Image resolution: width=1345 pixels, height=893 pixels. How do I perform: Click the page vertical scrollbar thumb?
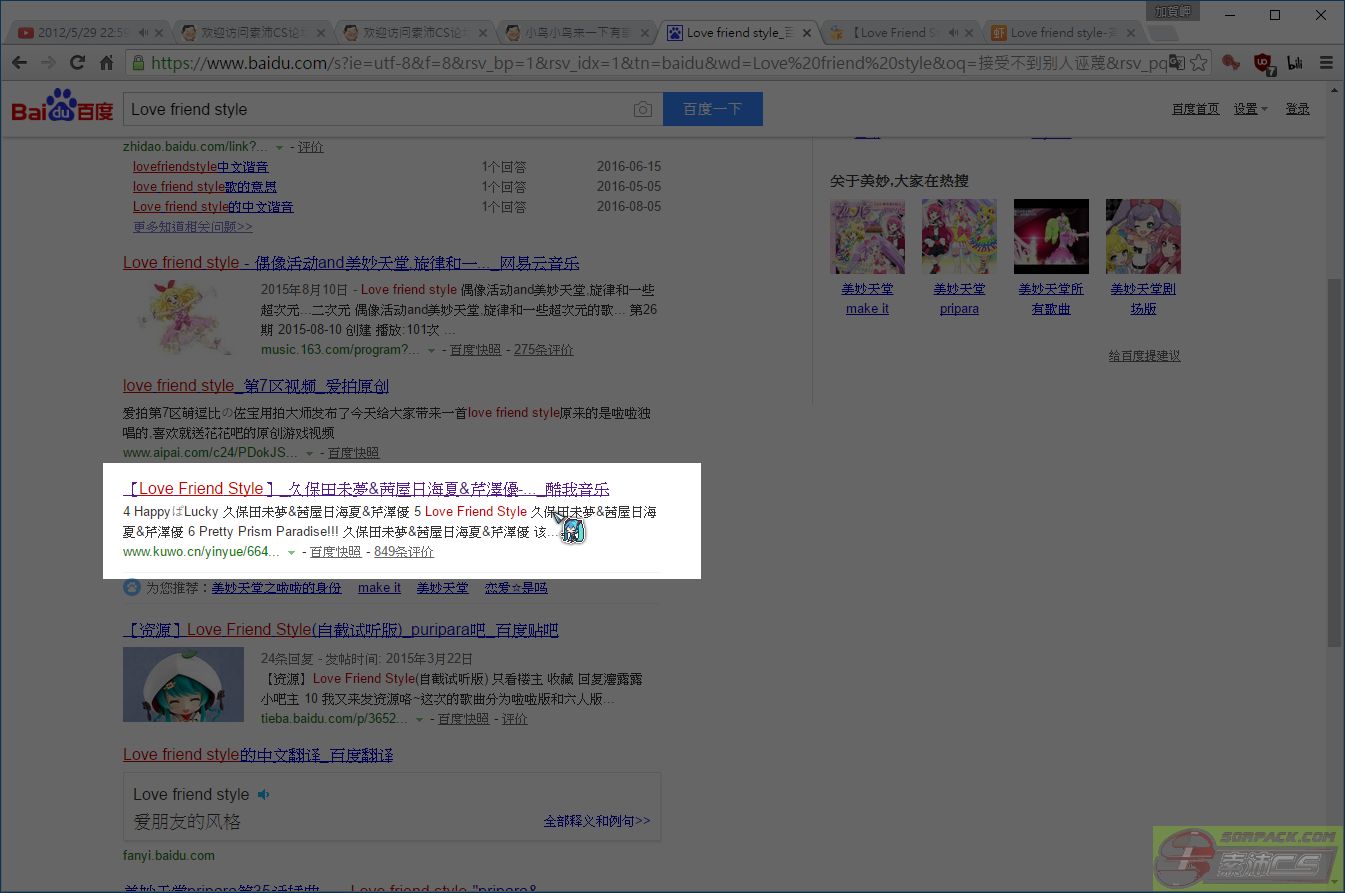pyautogui.click(x=1334, y=462)
